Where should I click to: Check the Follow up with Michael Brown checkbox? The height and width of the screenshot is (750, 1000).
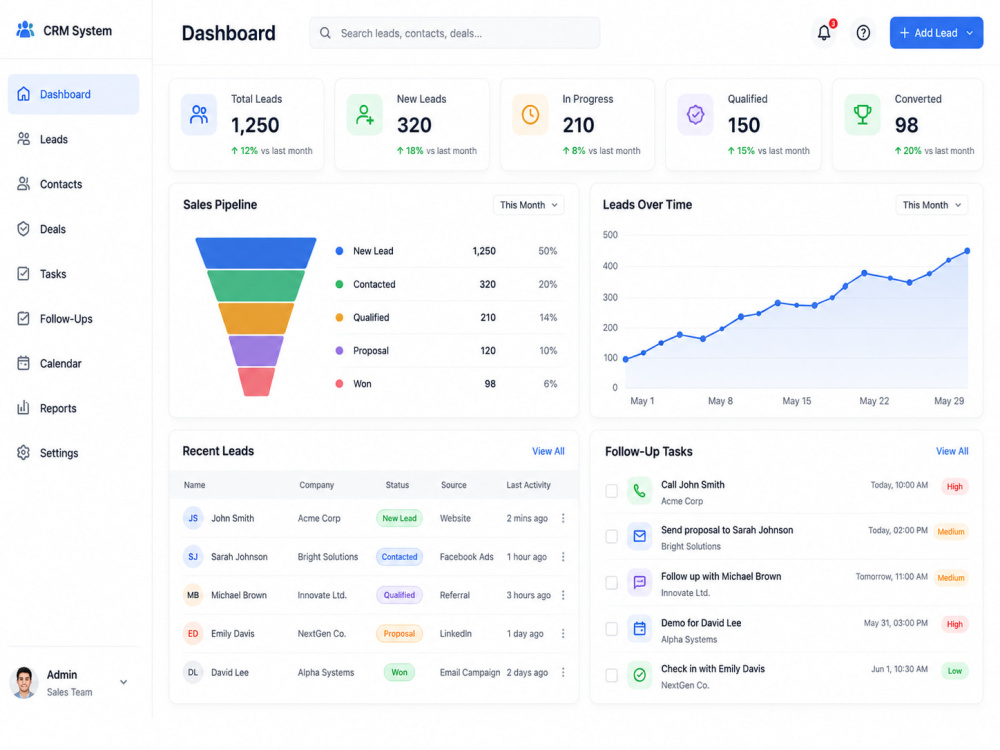coord(612,582)
